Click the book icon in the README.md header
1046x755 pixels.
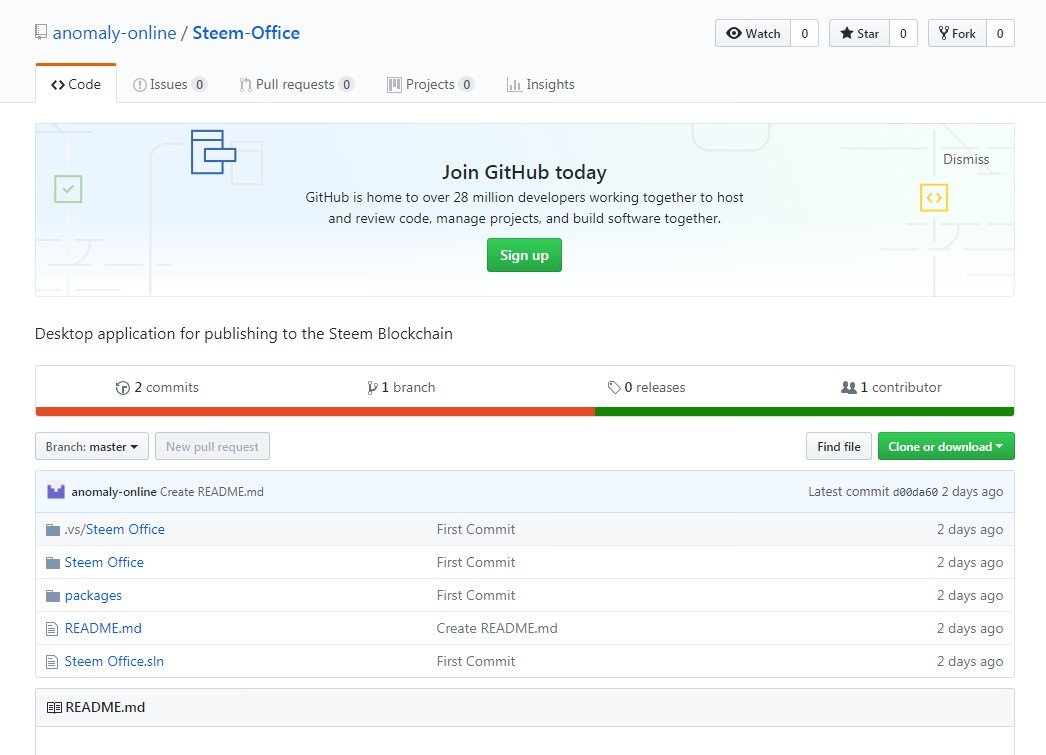(x=54, y=708)
